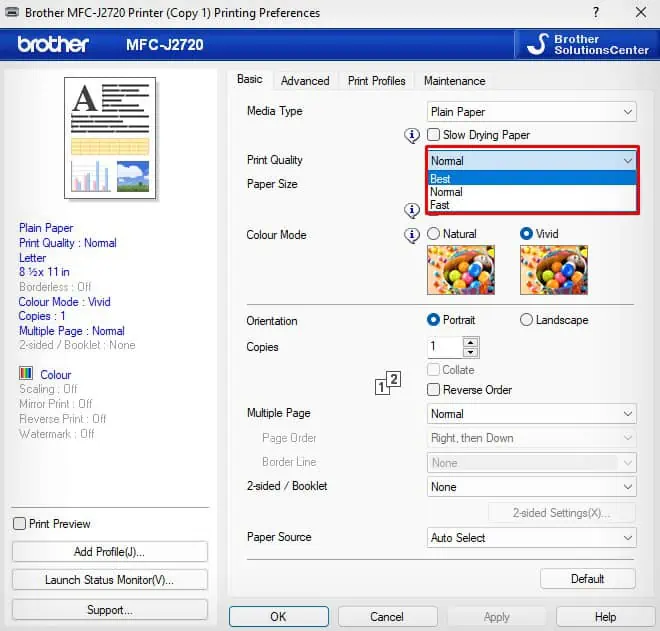Increase copies with the up stepper arrow

[471, 342]
